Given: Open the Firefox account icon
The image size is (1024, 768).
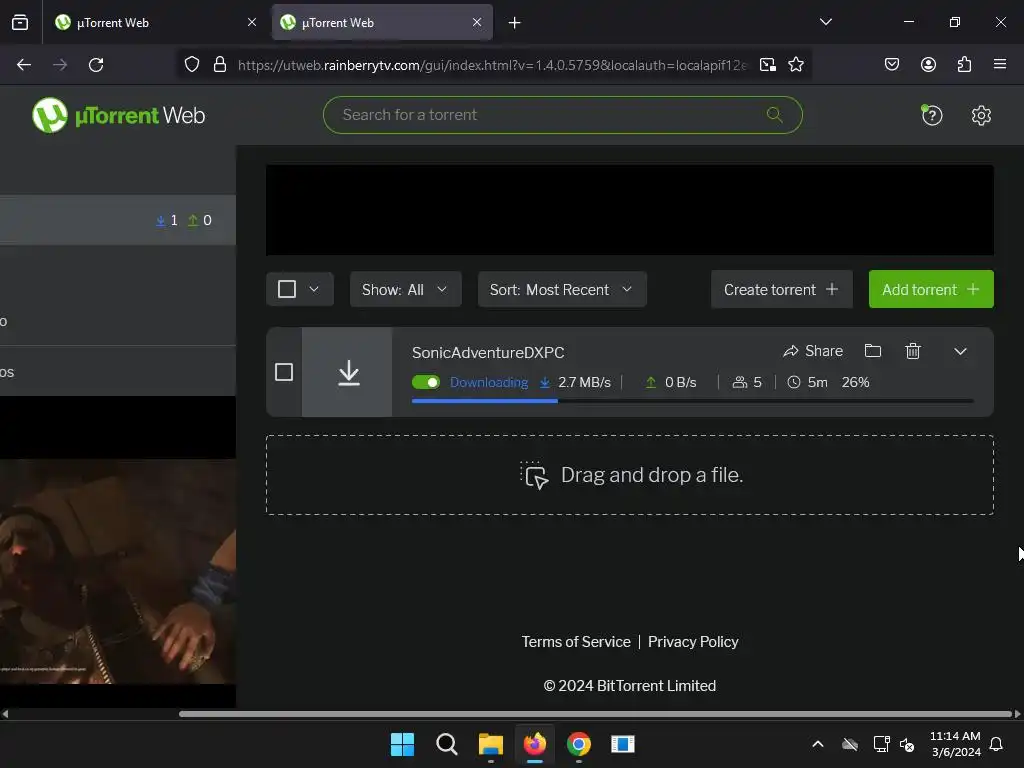Looking at the screenshot, I should [928, 65].
